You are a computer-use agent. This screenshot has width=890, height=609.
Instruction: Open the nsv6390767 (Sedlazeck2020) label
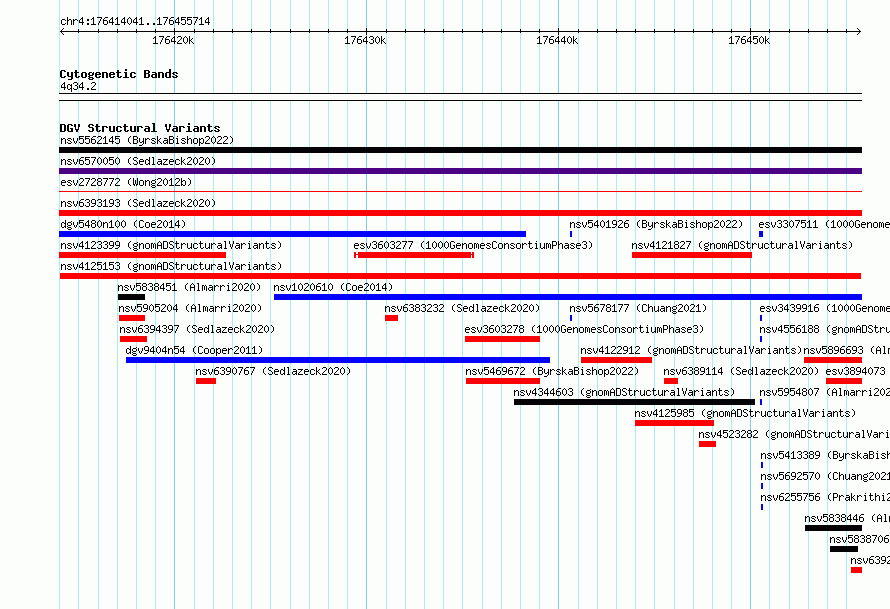[273, 371]
